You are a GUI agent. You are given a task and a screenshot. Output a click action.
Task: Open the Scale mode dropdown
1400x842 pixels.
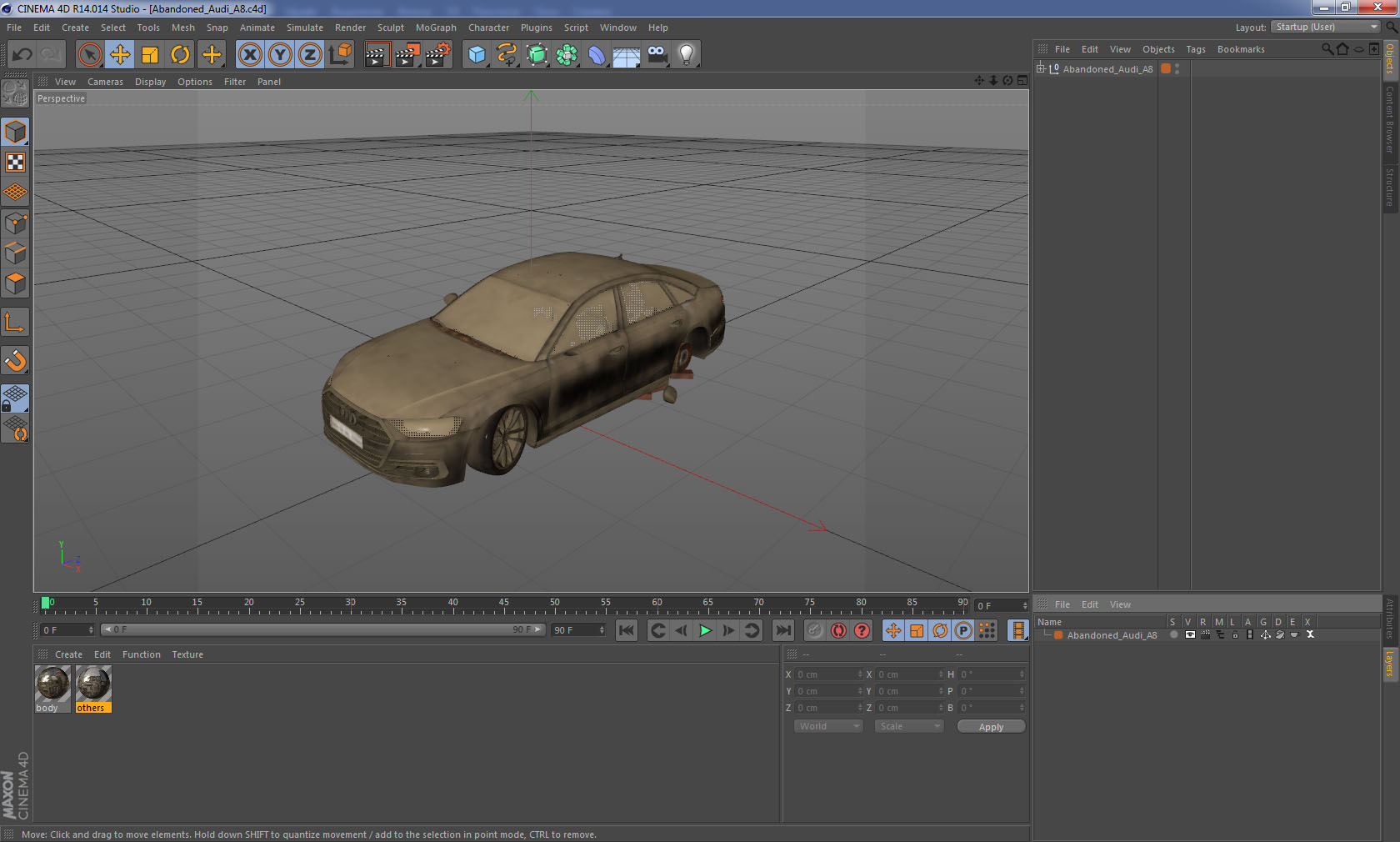[x=909, y=726]
